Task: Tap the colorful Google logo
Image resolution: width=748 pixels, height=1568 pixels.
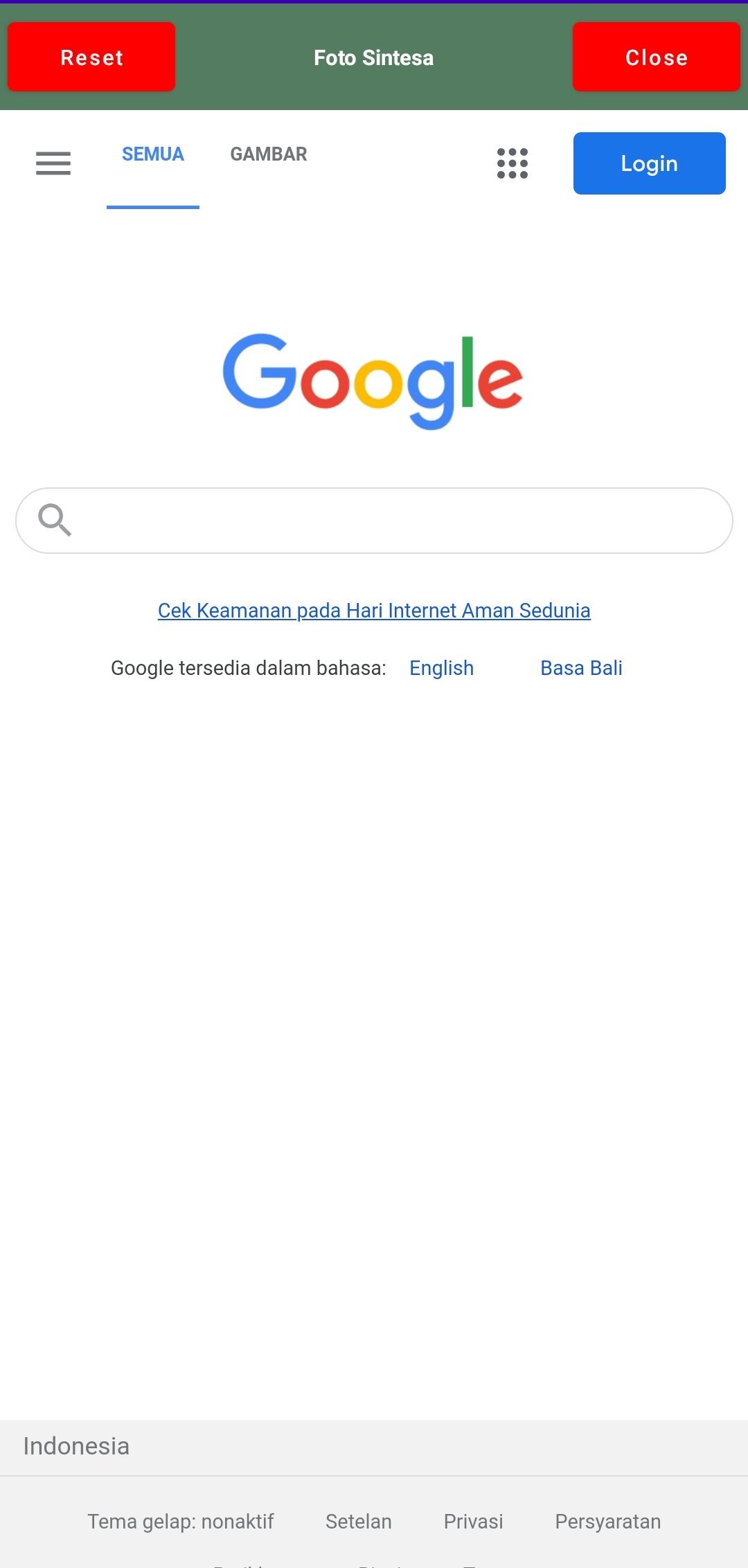Action: pos(373,381)
